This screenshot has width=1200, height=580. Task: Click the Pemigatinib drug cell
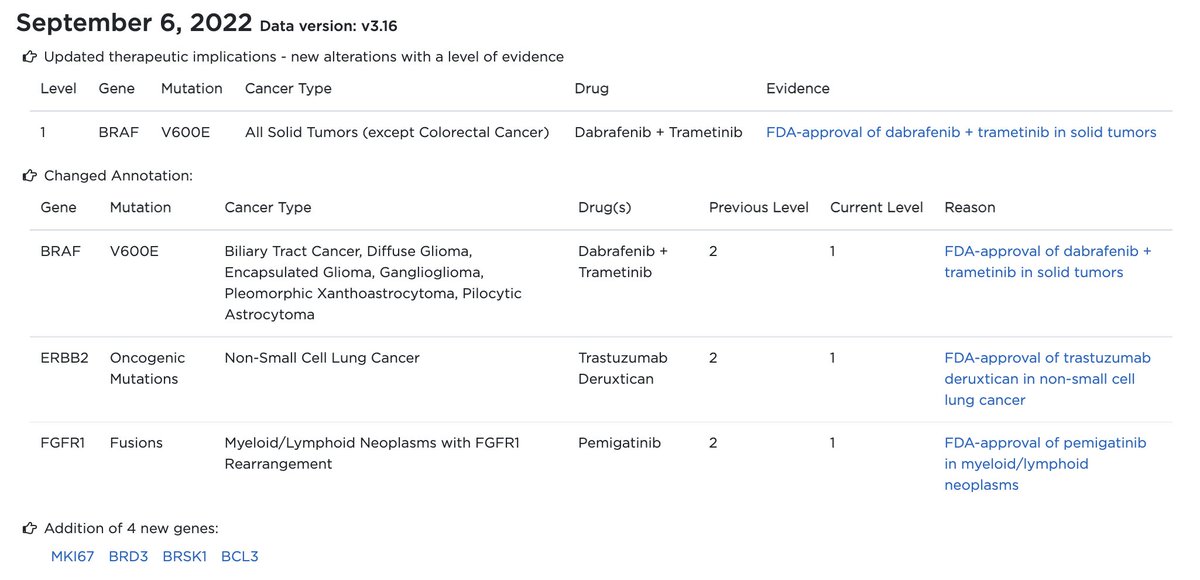point(620,443)
